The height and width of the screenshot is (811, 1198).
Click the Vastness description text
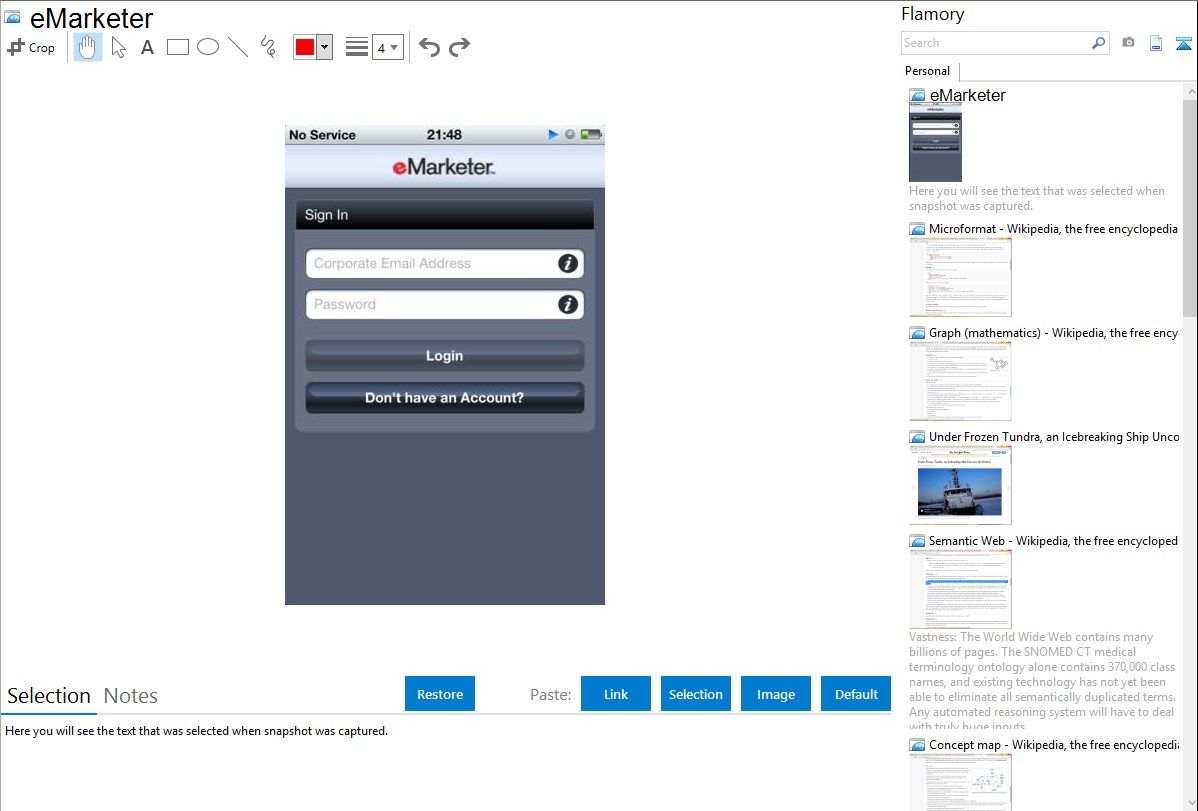(1042, 681)
